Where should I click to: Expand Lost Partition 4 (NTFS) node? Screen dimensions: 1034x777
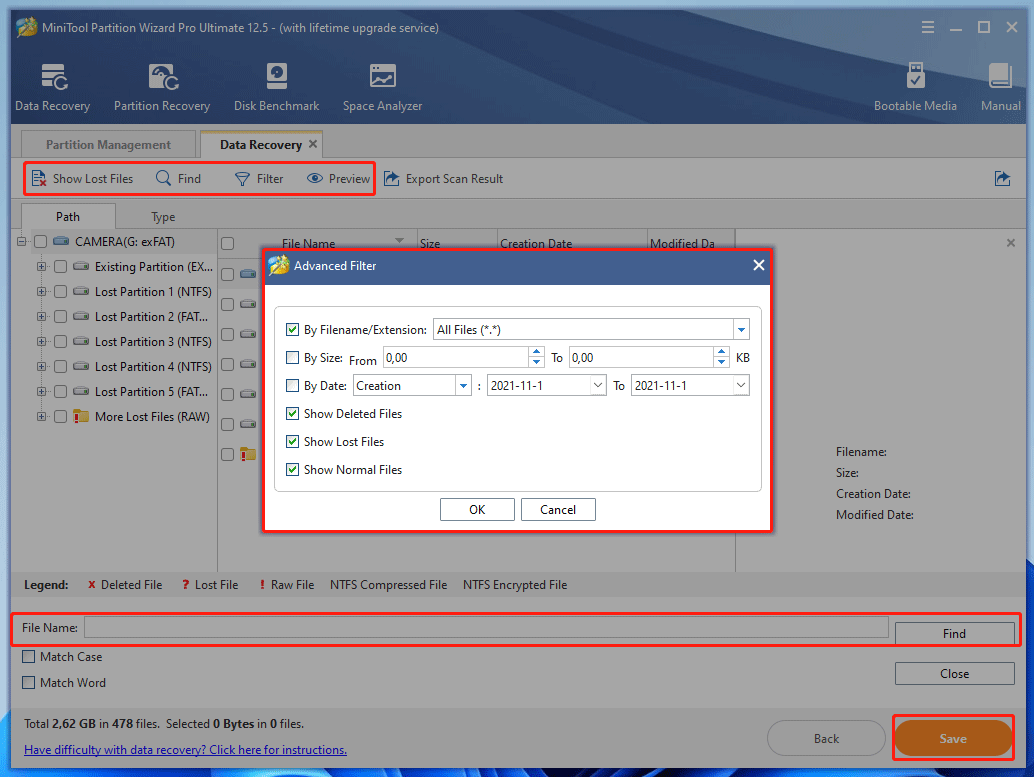[42, 367]
